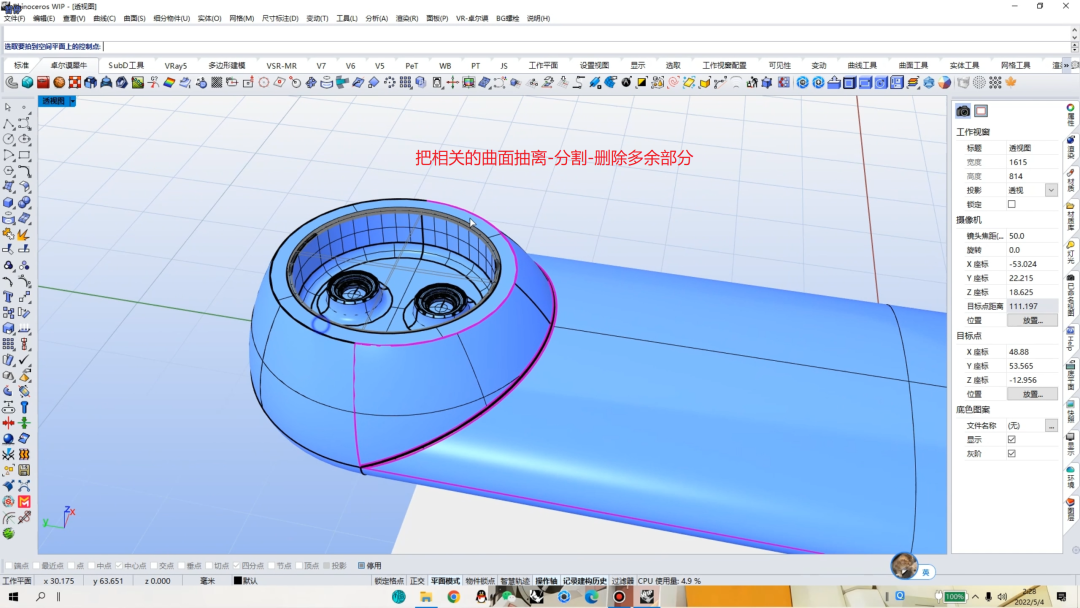Click the teal-cyan cube icon in toolbar
Image resolution: width=1080 pixels, height=608 pixels.
point(28,83)
